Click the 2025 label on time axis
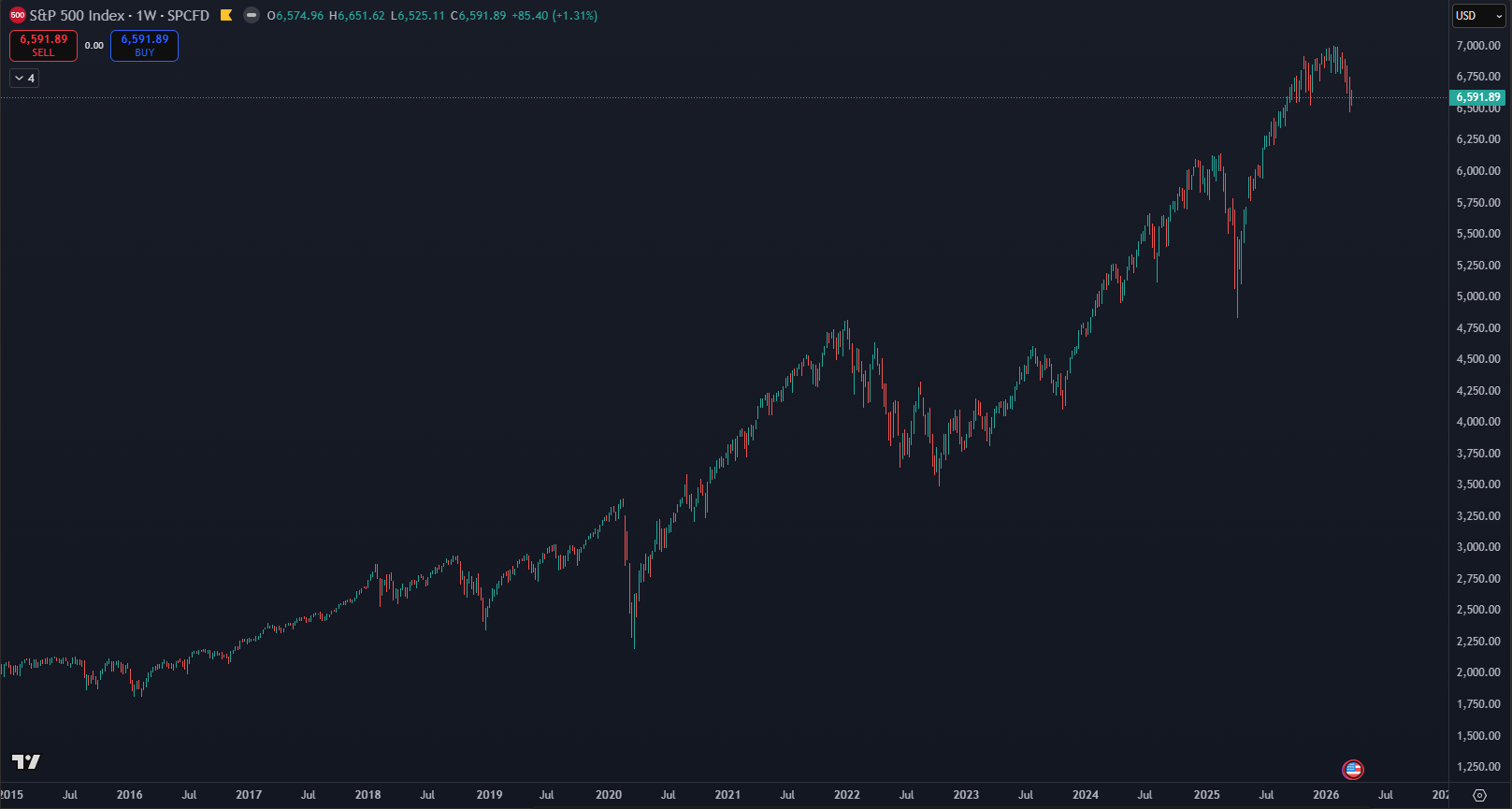The image size is (1512, 809). tap(1207, 795)
